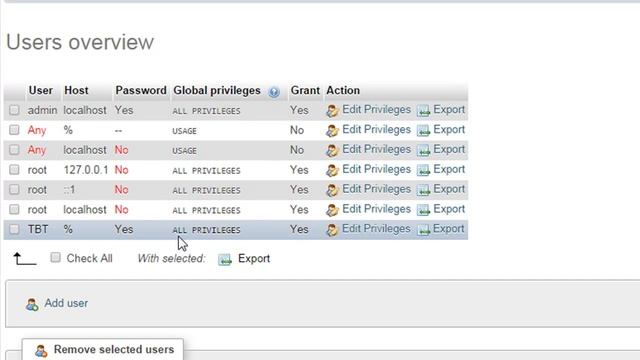Check the root ::1 row checkbox
Image resolution: width=640 pixels, height=360 pixels.
tap(14, 189)
